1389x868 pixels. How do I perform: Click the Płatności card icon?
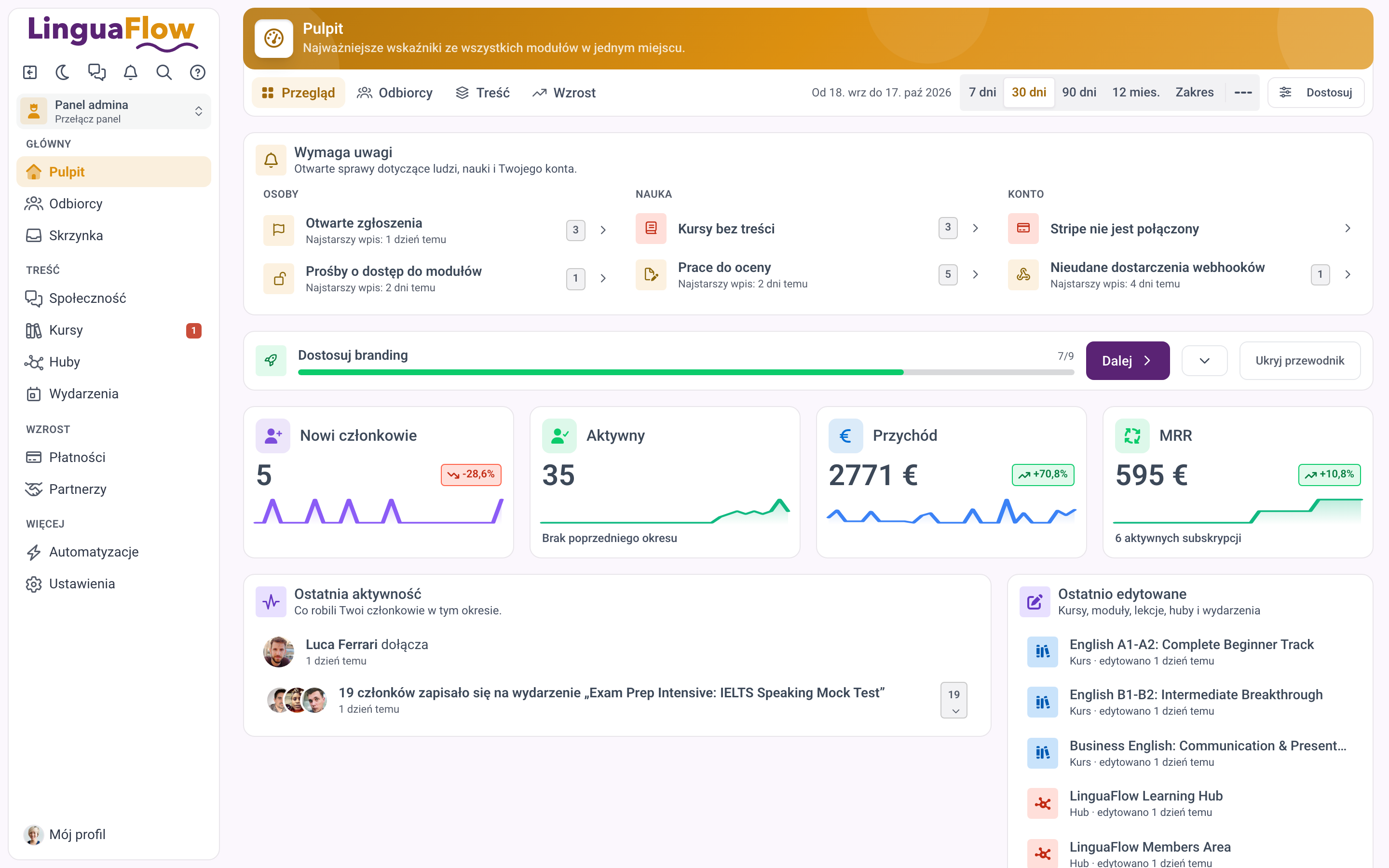point(34,458)
